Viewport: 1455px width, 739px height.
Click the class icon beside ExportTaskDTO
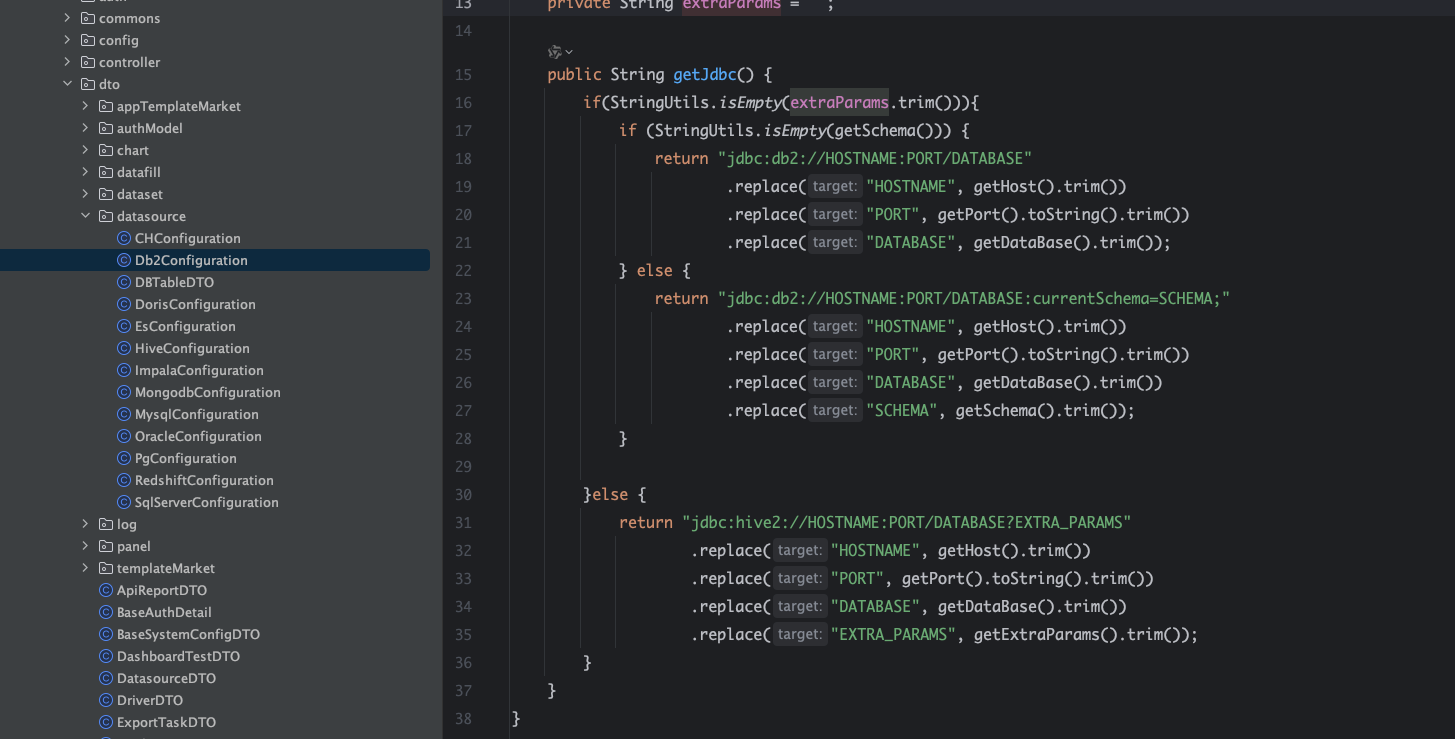tap(106, 722)
